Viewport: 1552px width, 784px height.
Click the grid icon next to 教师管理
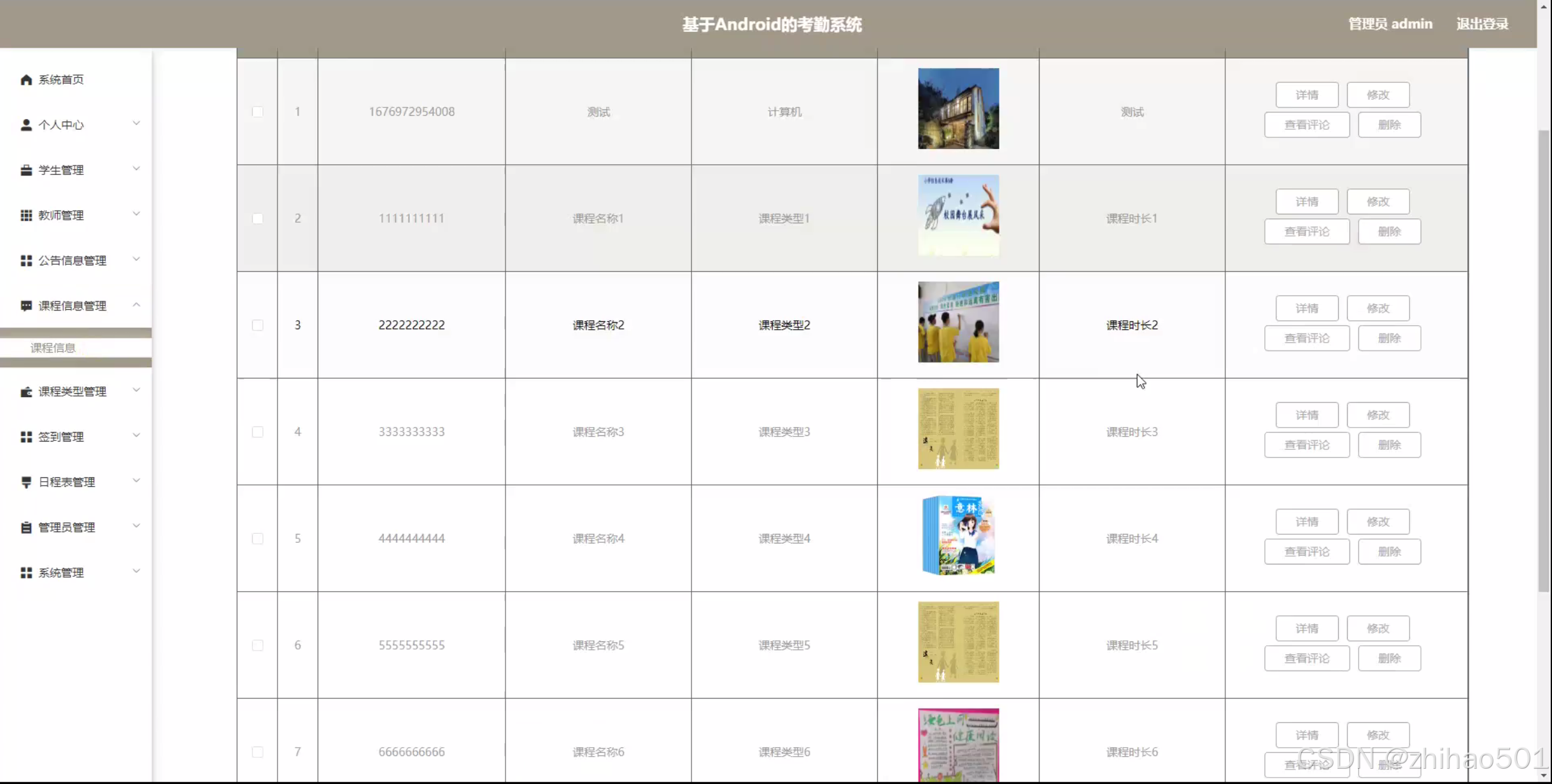[x=26, y=215]
